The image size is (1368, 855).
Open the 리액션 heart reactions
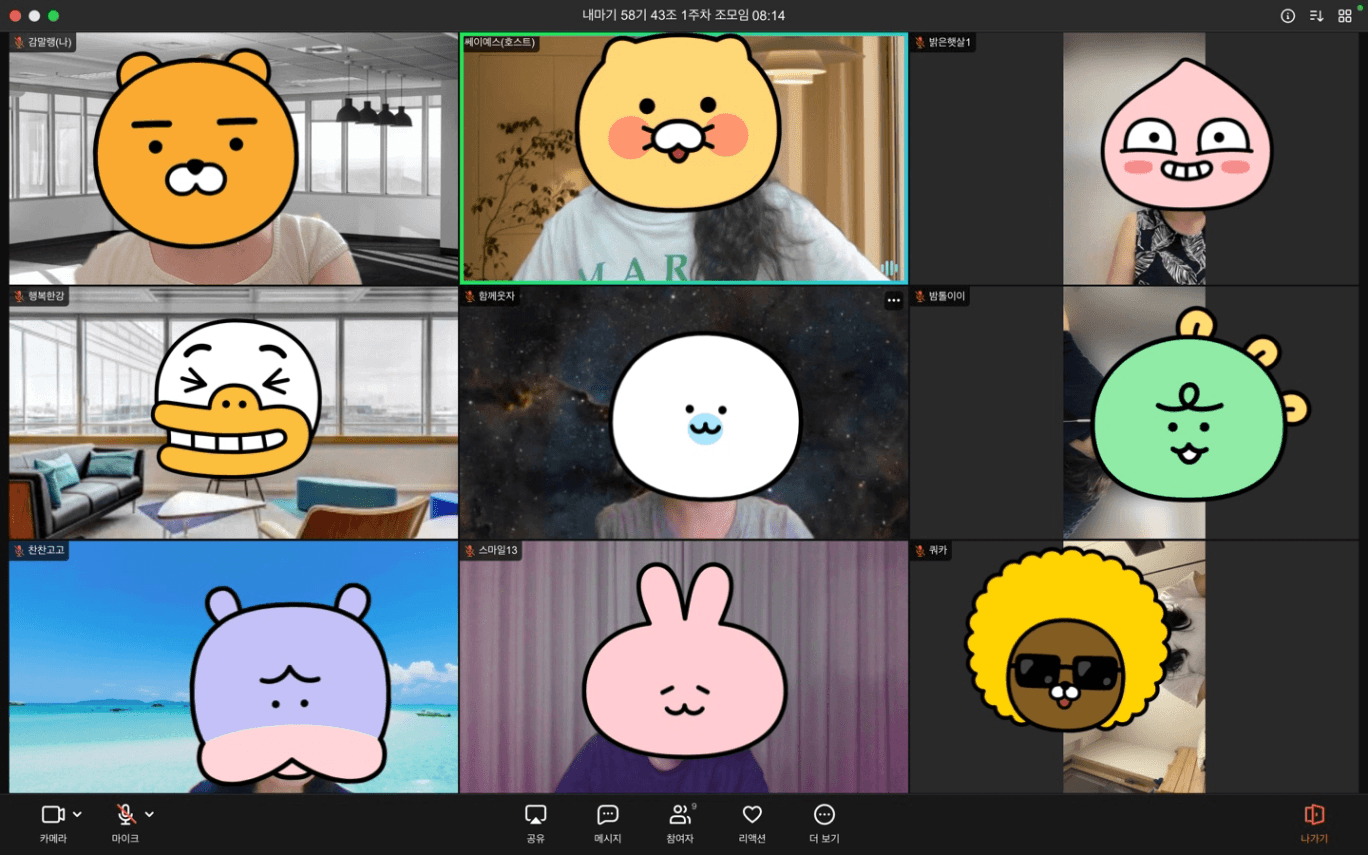[x=752, y=823]
